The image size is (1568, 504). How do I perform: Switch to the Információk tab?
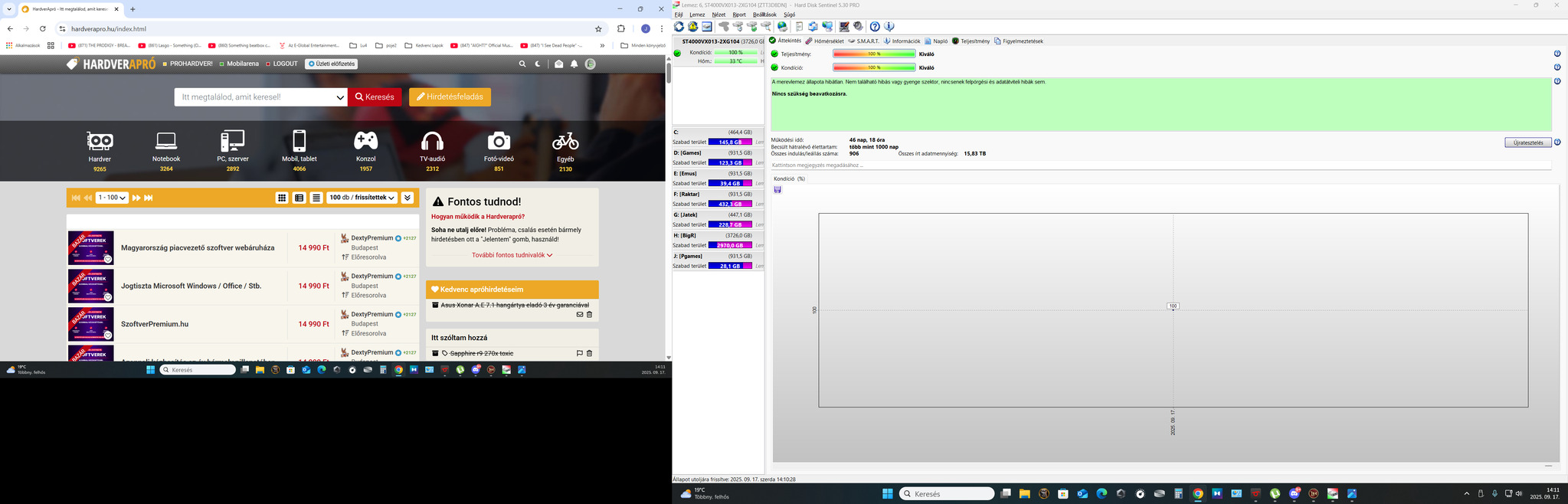click(x=902, y=41)
